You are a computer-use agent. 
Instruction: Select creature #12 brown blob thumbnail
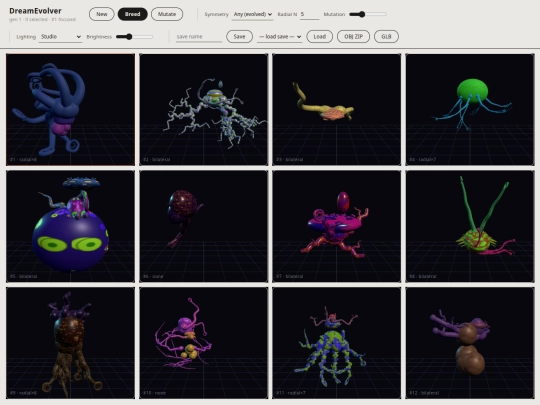tap(470, 343)
